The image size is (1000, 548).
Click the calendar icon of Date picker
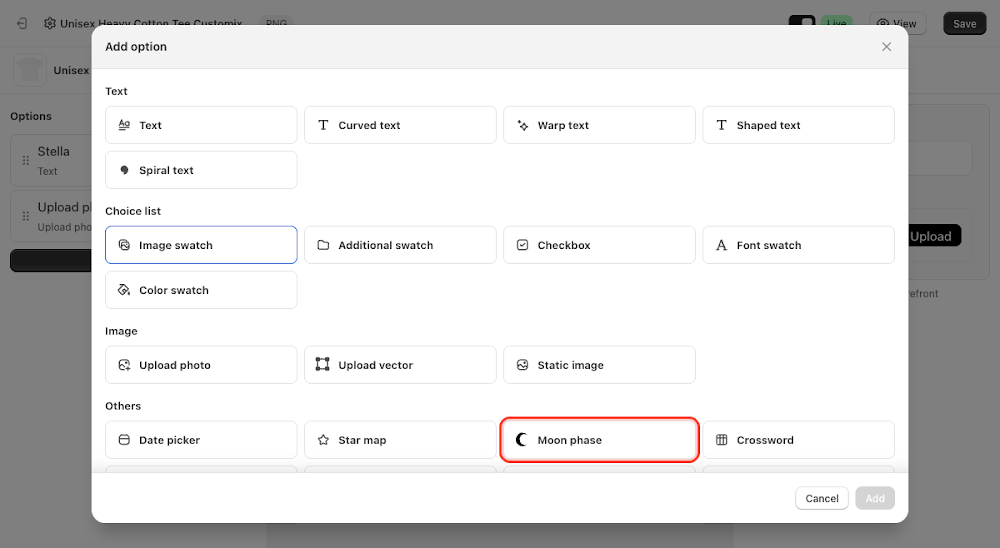[124, 440]
